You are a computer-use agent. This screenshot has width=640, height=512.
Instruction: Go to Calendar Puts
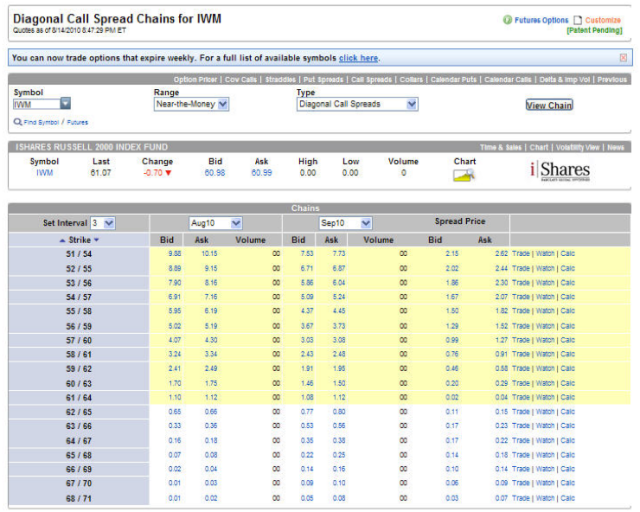[453, 80]
